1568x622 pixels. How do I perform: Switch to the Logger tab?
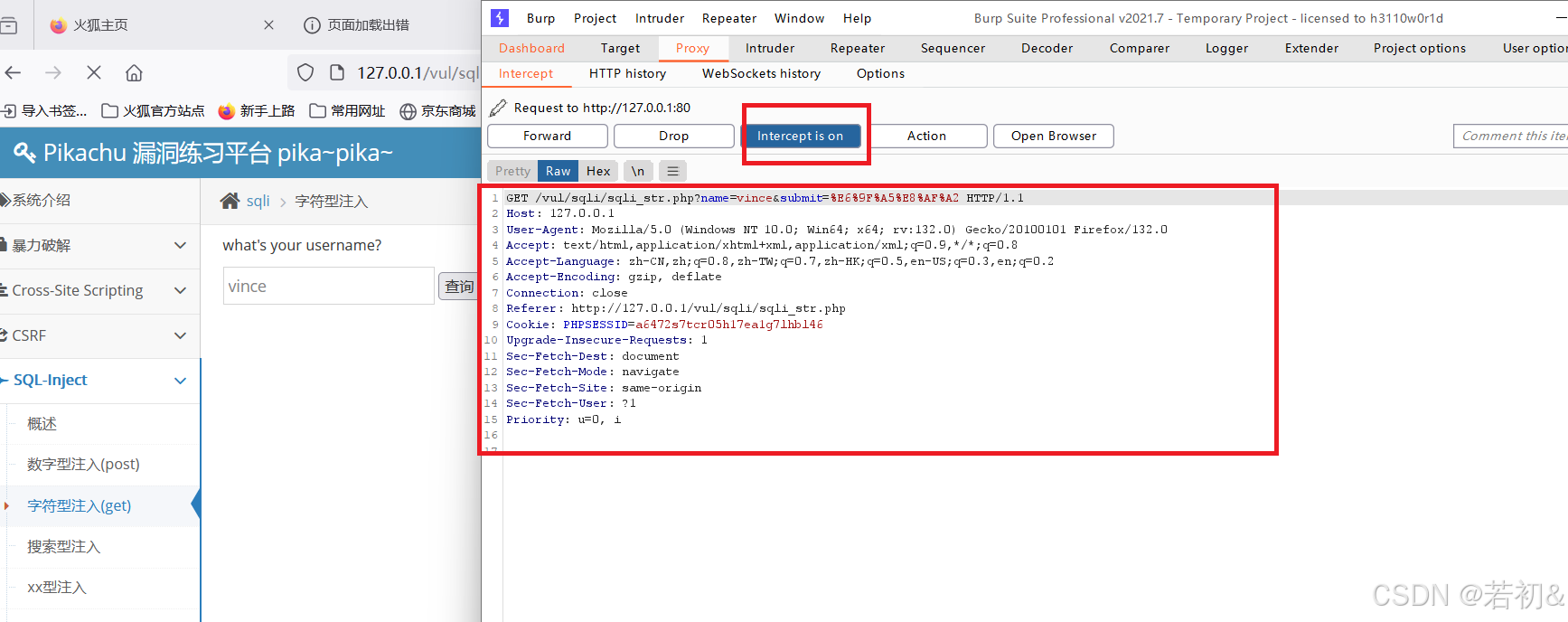[1226, 48]
